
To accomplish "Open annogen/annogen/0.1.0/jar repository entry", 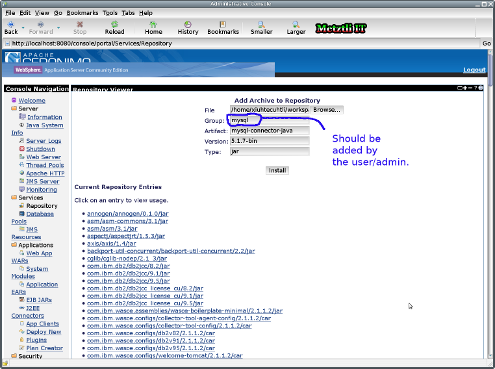I will click(x=128, y=213).
